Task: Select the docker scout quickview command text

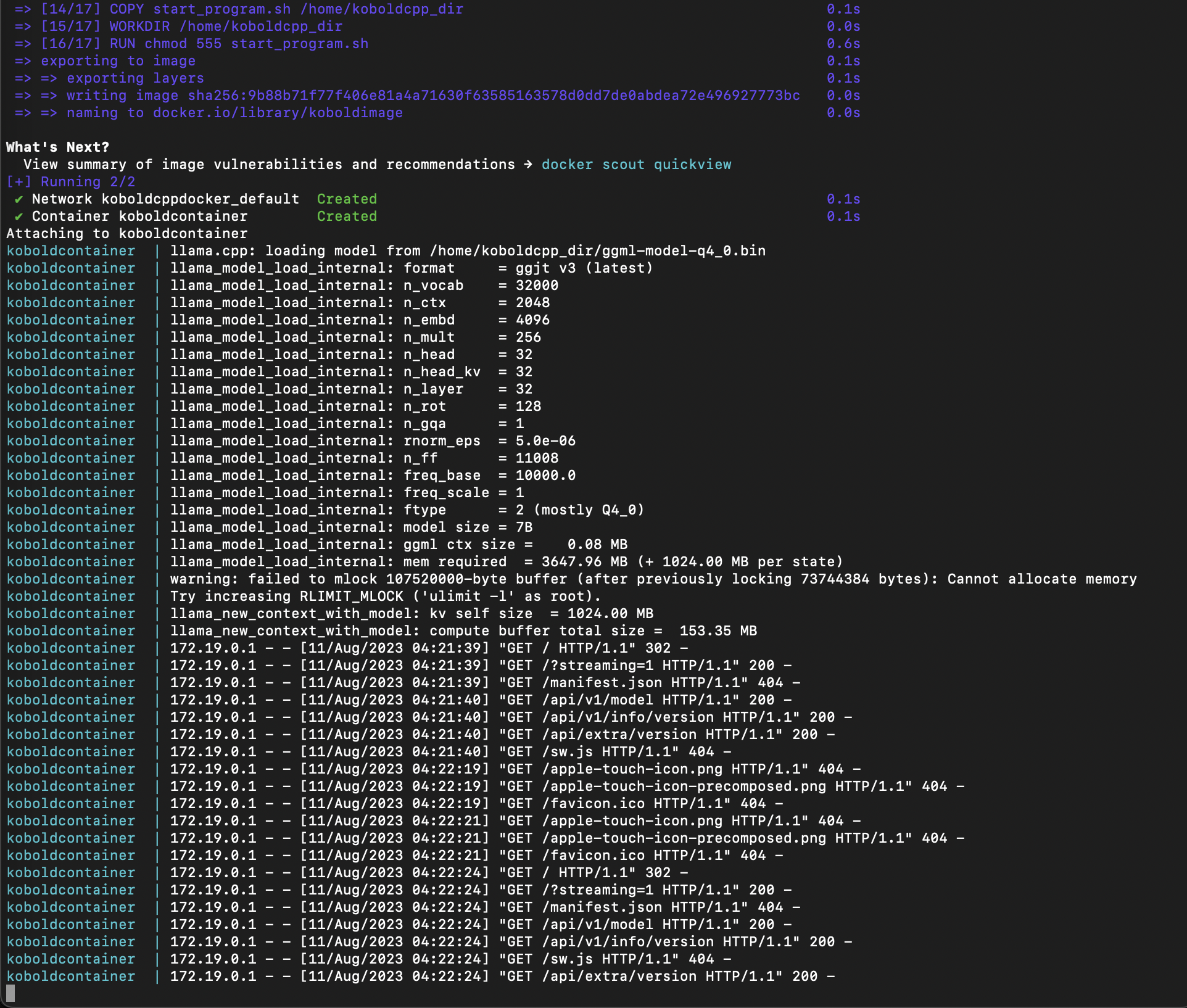Action: pyautogui.click(x=636, y=164)
